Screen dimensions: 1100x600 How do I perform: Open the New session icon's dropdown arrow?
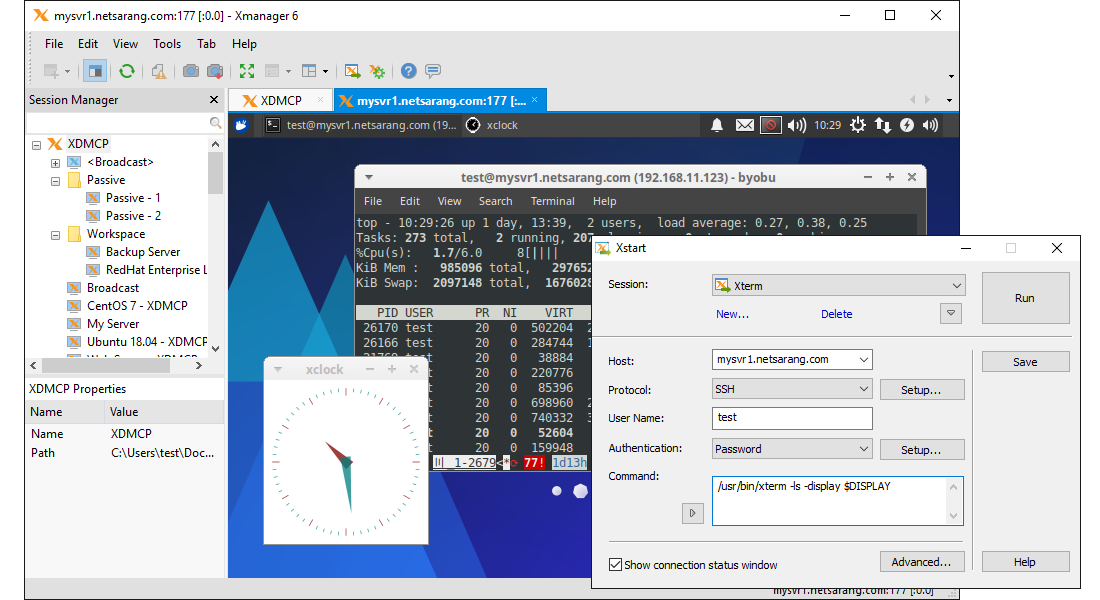[x=67, y=72]
